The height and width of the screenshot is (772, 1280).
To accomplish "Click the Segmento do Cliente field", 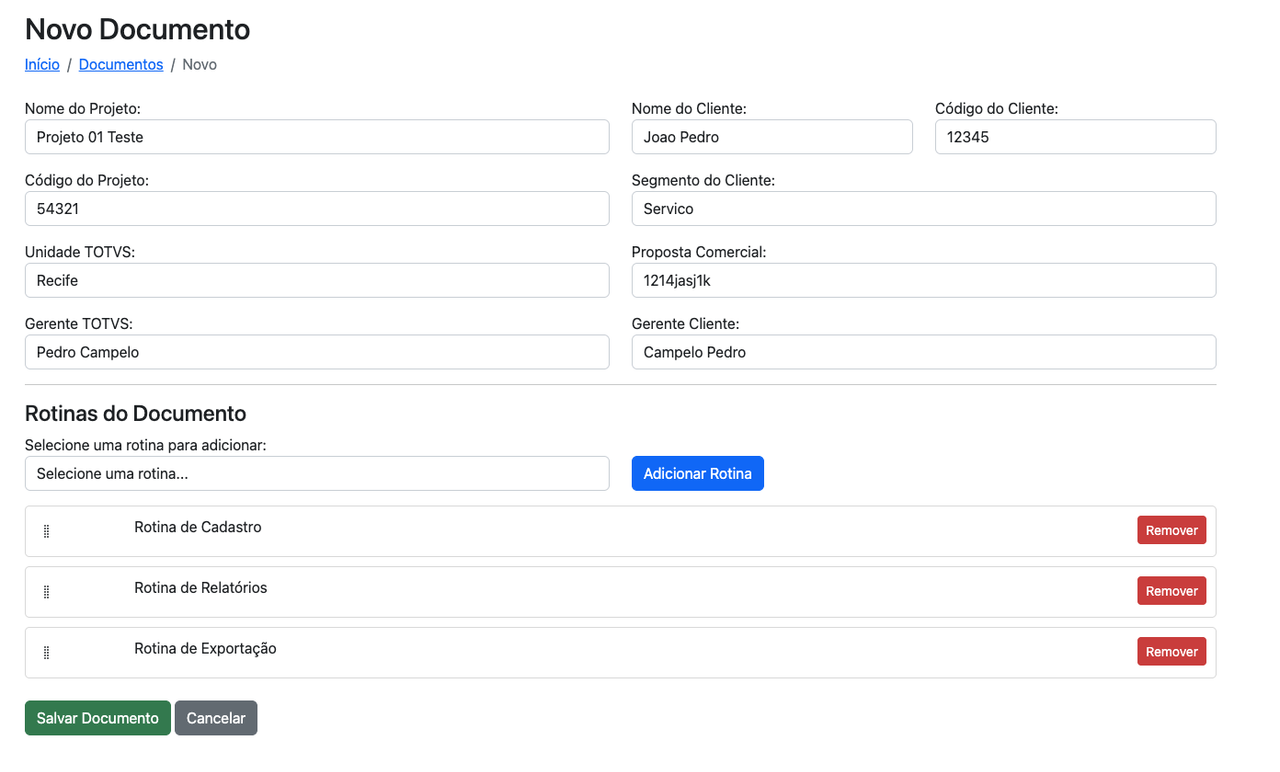I will [x=924, y=209].
